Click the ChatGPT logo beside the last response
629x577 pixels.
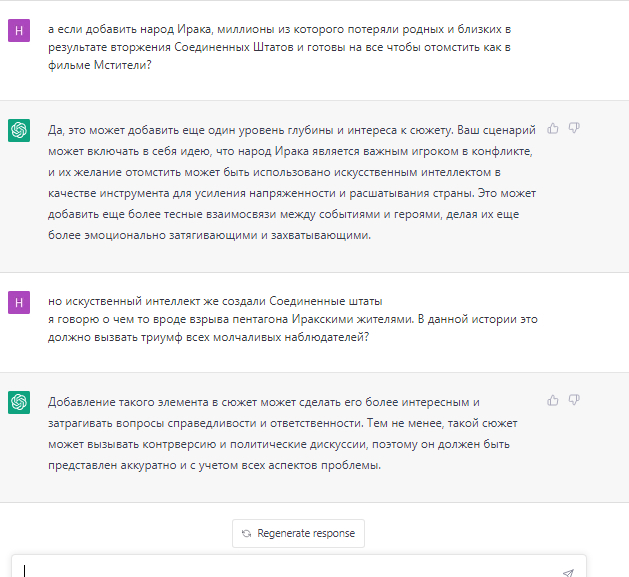[19, 402]
